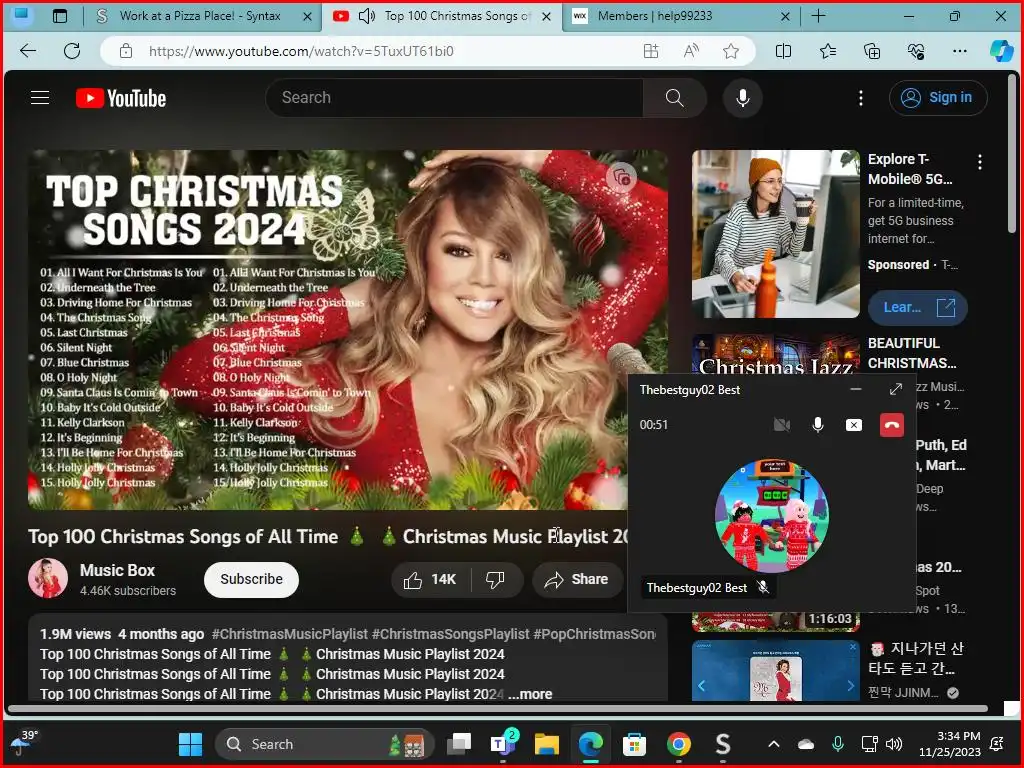
Task: Expand the Thebestguy02 Best call window
Action: [x=896, y=389]
